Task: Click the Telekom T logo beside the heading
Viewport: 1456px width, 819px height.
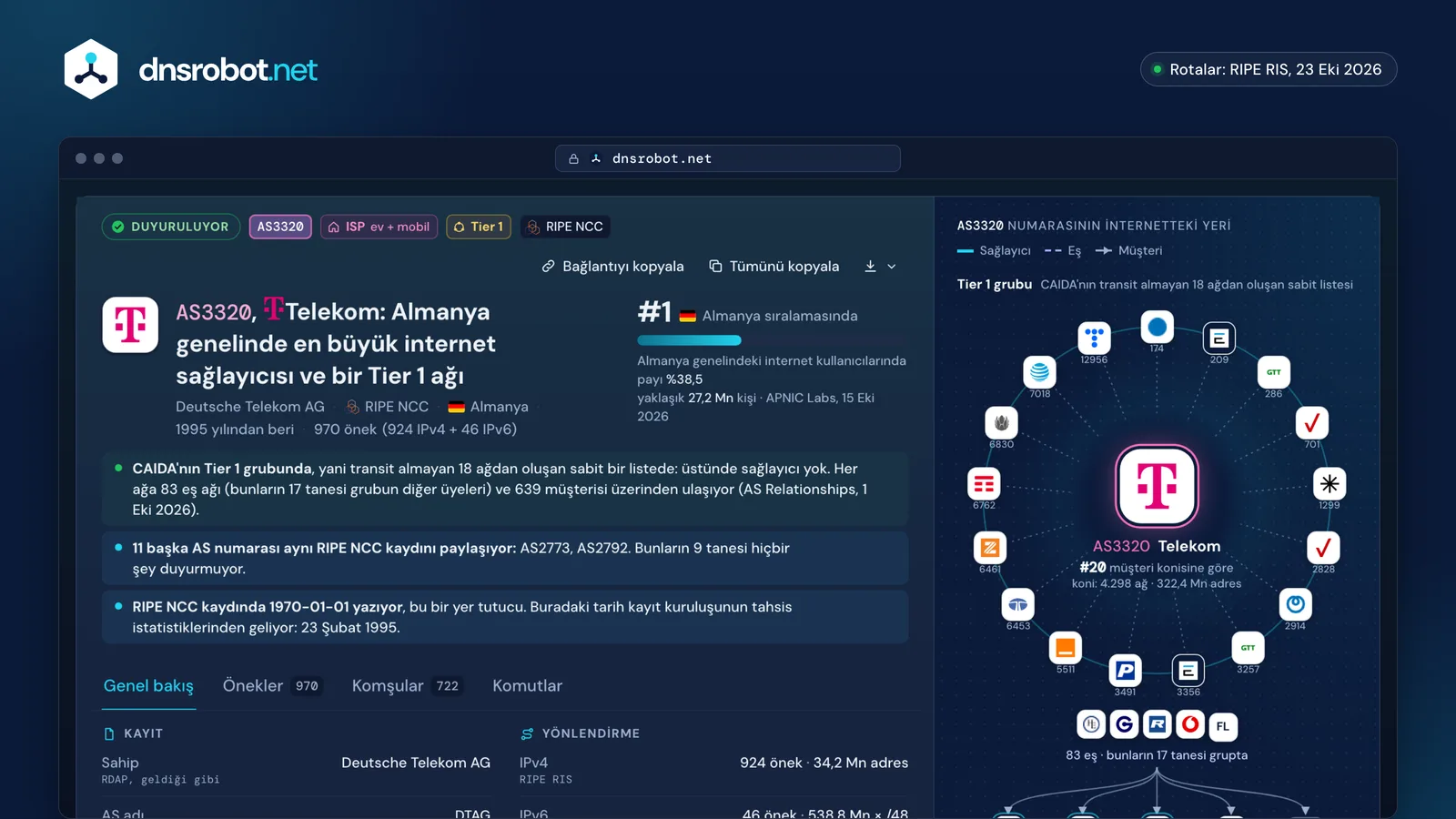Action: 130,325
